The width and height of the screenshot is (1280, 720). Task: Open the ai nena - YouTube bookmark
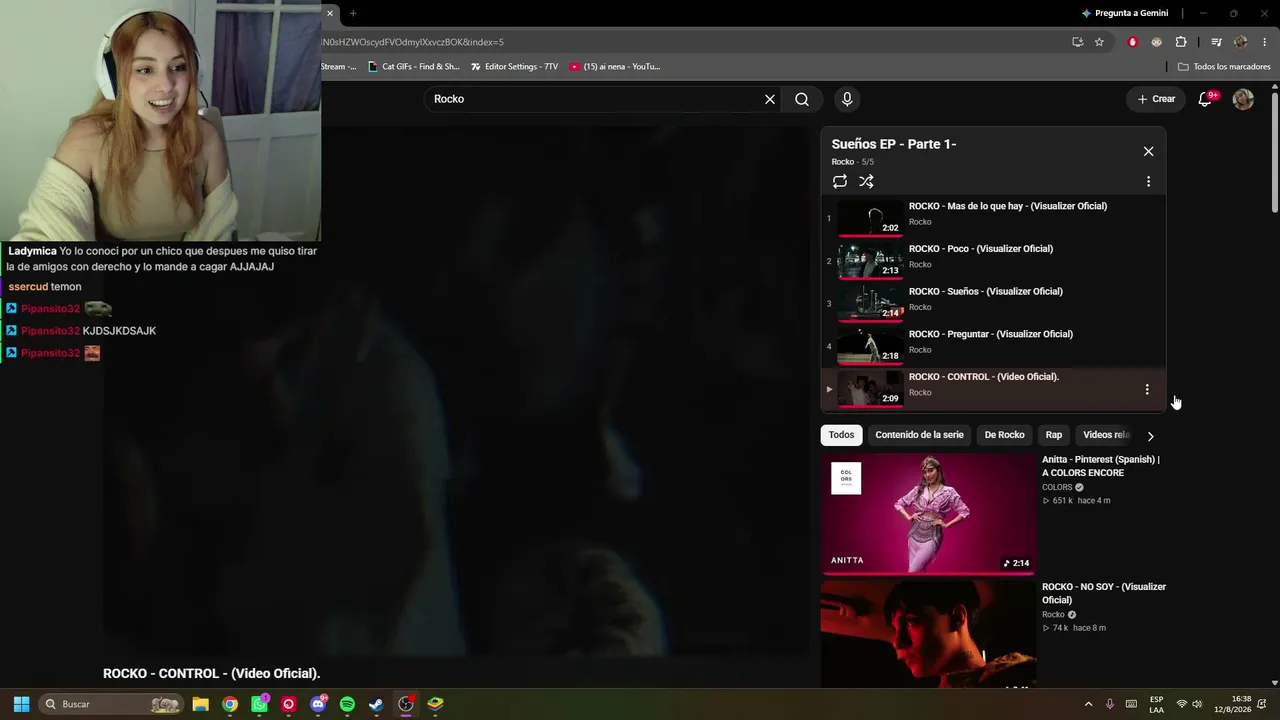point(615,67)
